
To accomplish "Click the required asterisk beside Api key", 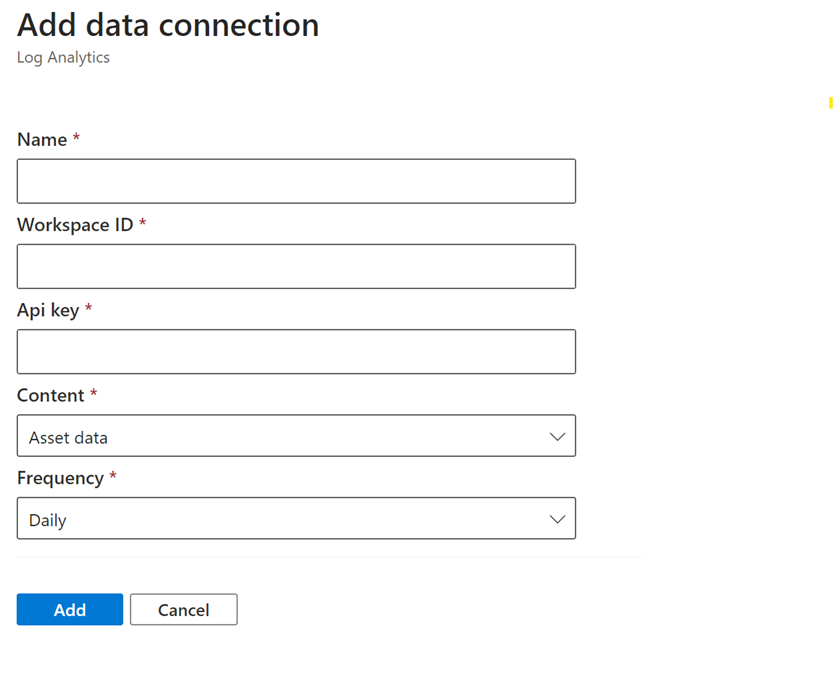I will (x=88, y=308).
